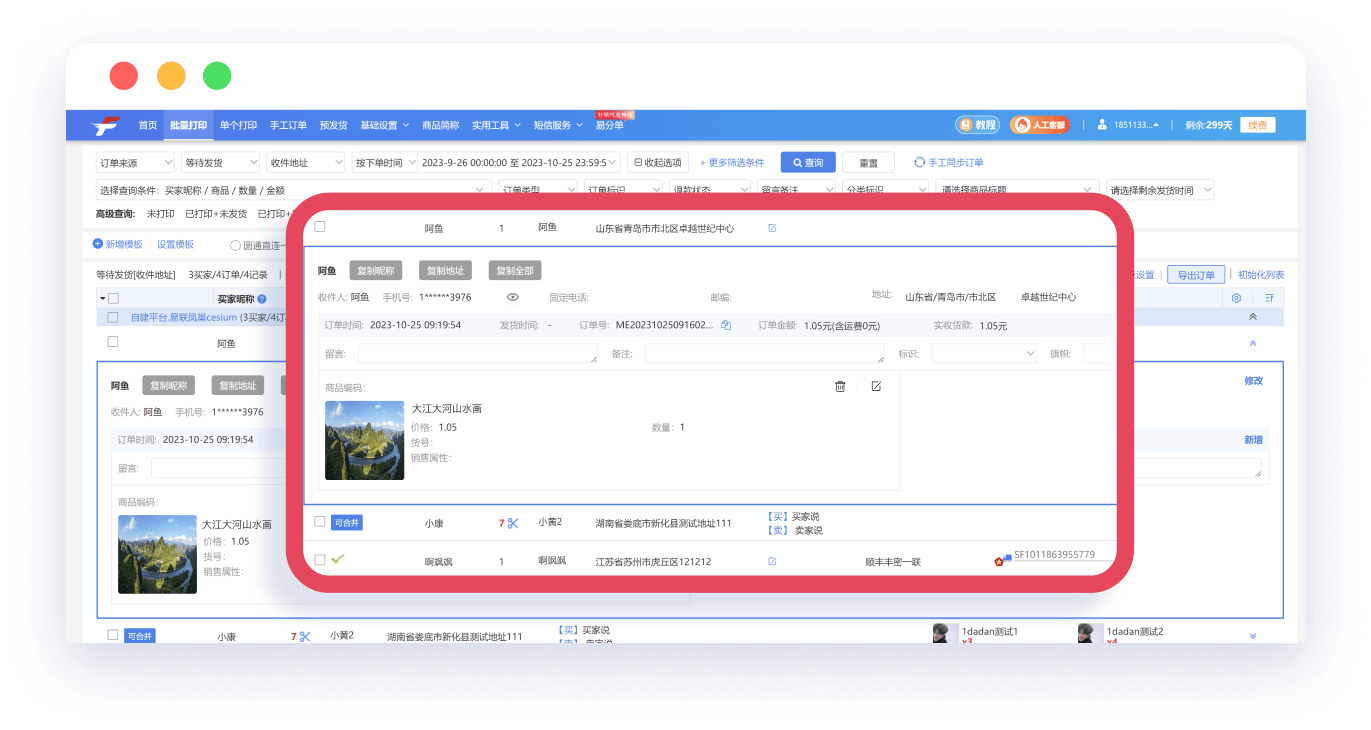The width and height of the screenshot is (1371, 730).
Task: Click the 大江大河山水画 product thumbnail in popup
Action: coord(364,440)
